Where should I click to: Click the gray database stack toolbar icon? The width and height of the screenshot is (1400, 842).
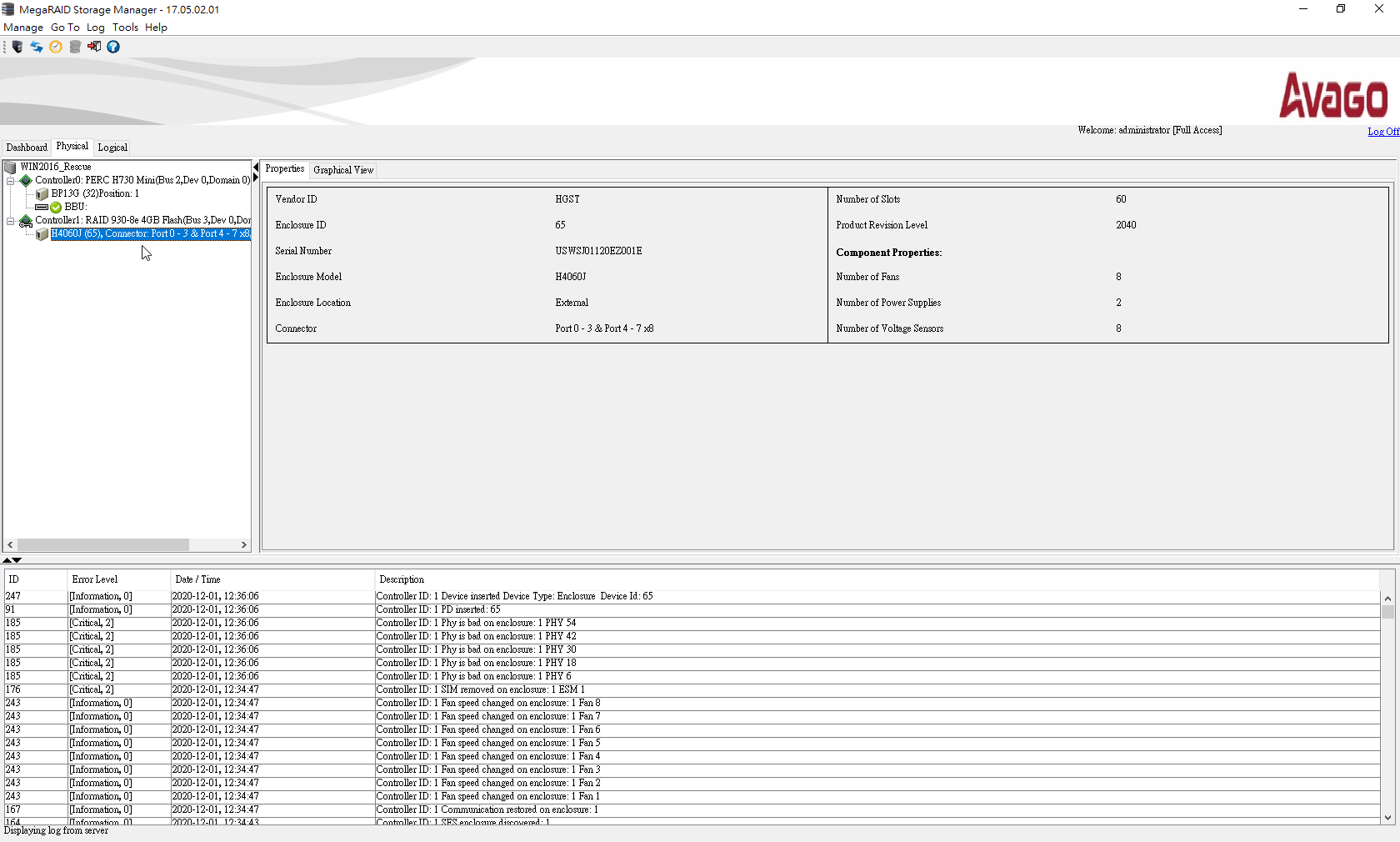click(x=75, y=47)
